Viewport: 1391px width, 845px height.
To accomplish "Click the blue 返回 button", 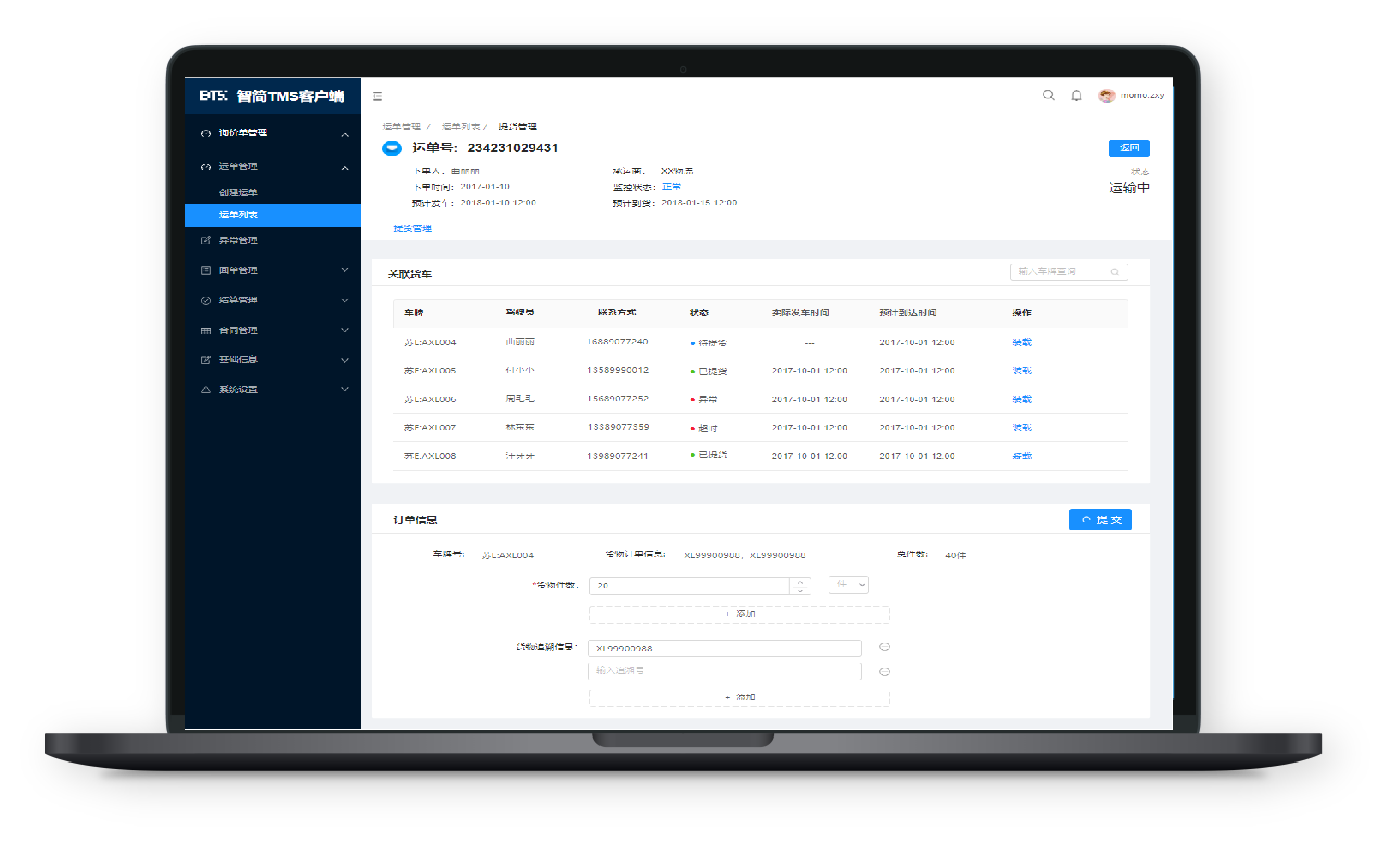I will 1129,148.
